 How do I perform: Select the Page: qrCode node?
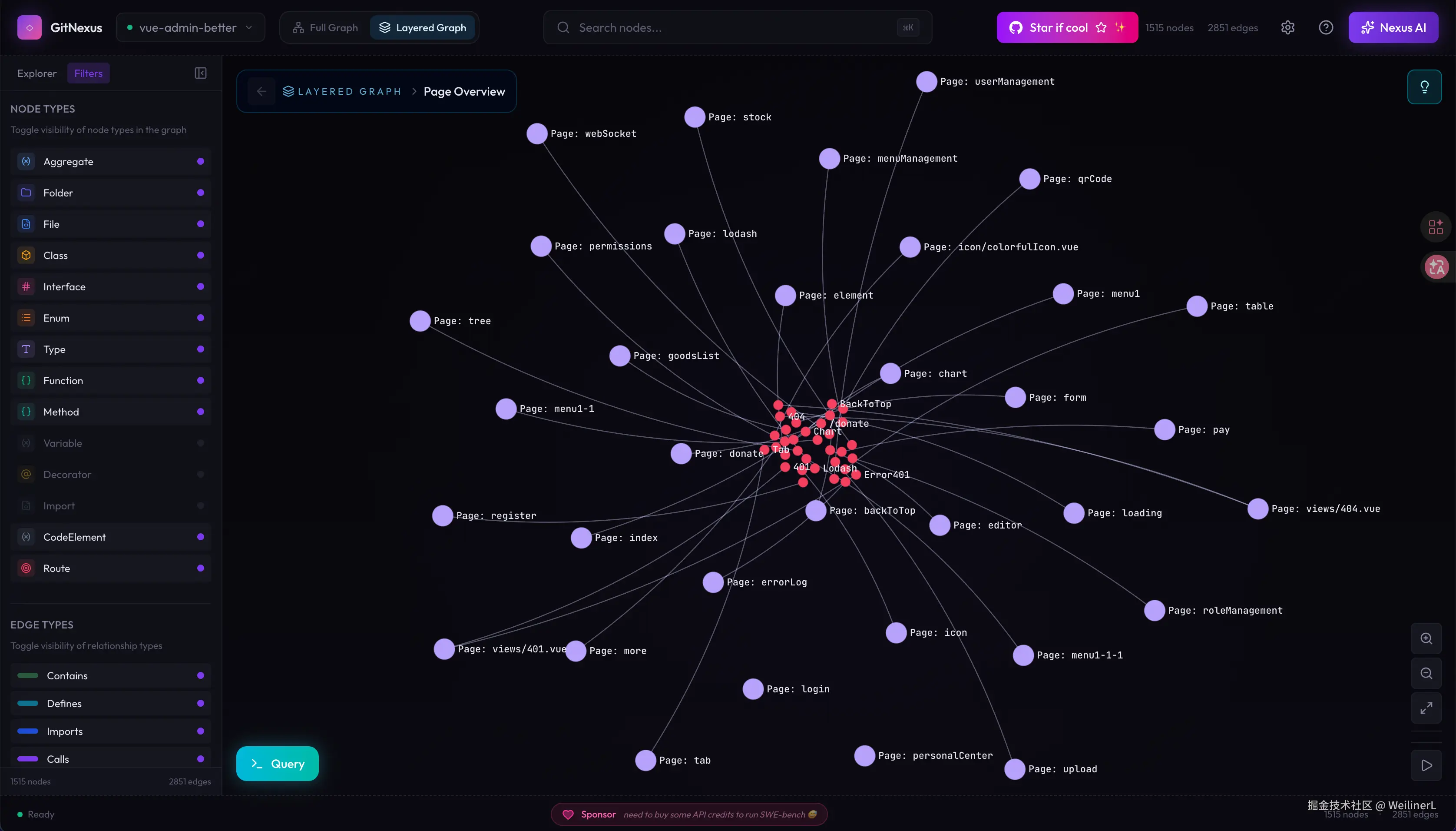point(1029,179)
